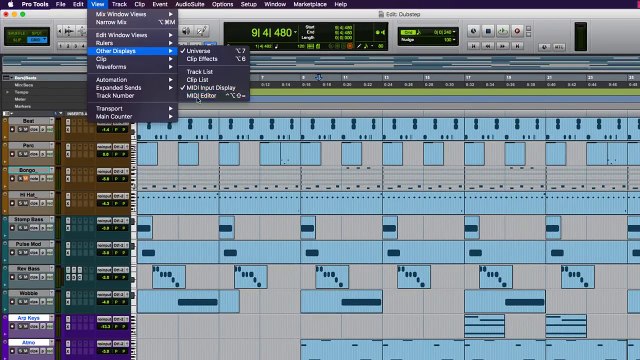This screenshot has height=360, width=640.
Task: Enable Slip edit mode
Action: [17, 40]
